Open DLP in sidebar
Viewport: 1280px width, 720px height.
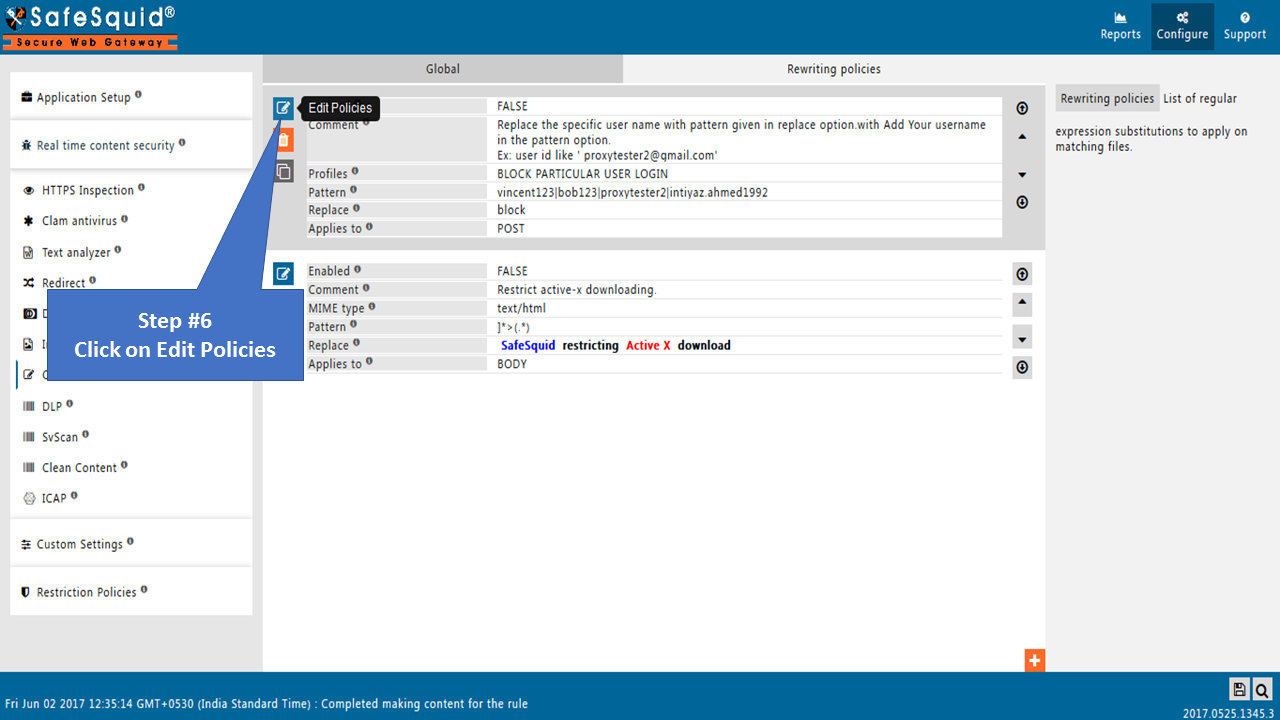52,406
